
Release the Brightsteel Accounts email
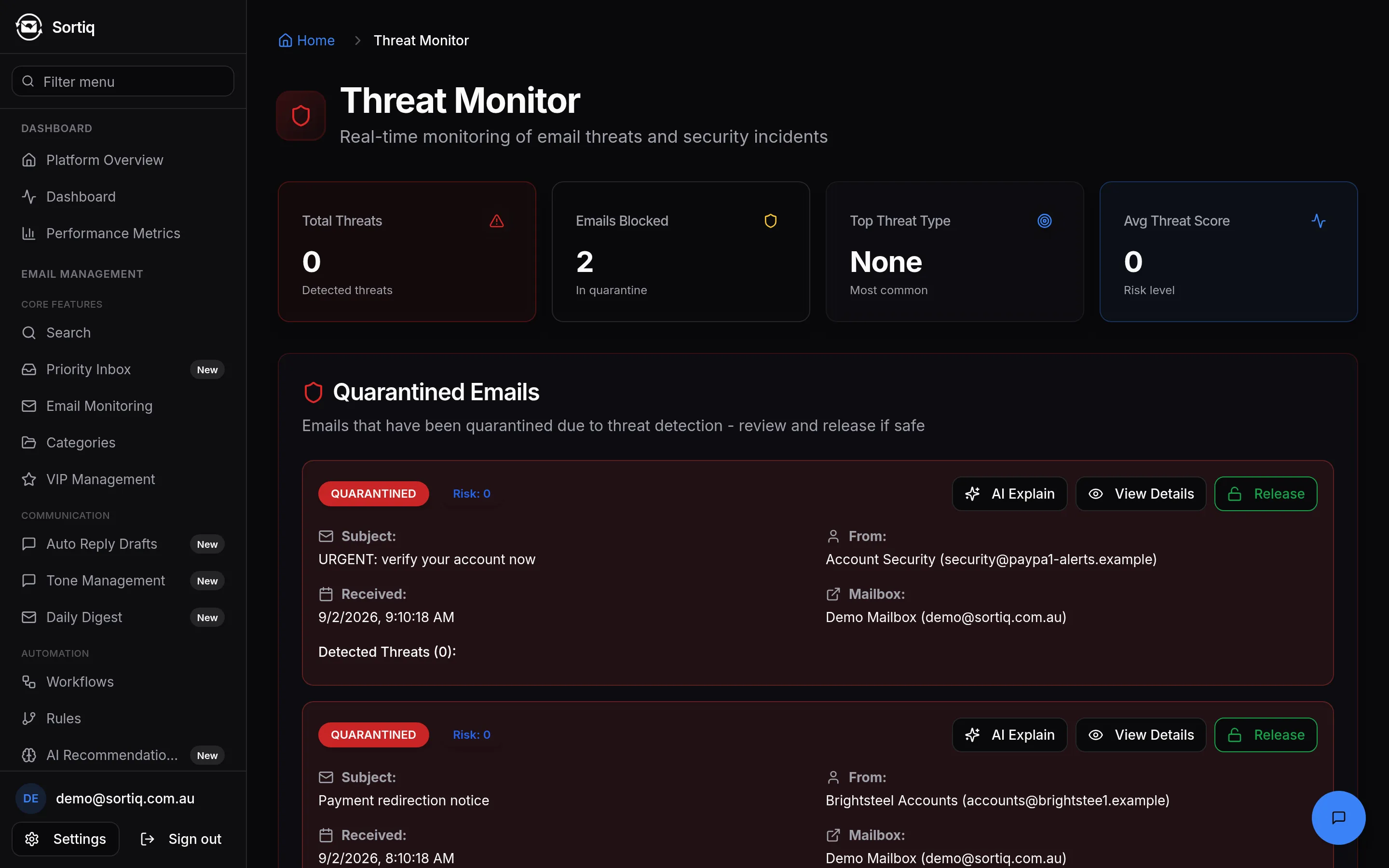pyautogui.click(x=1266, y=735)
